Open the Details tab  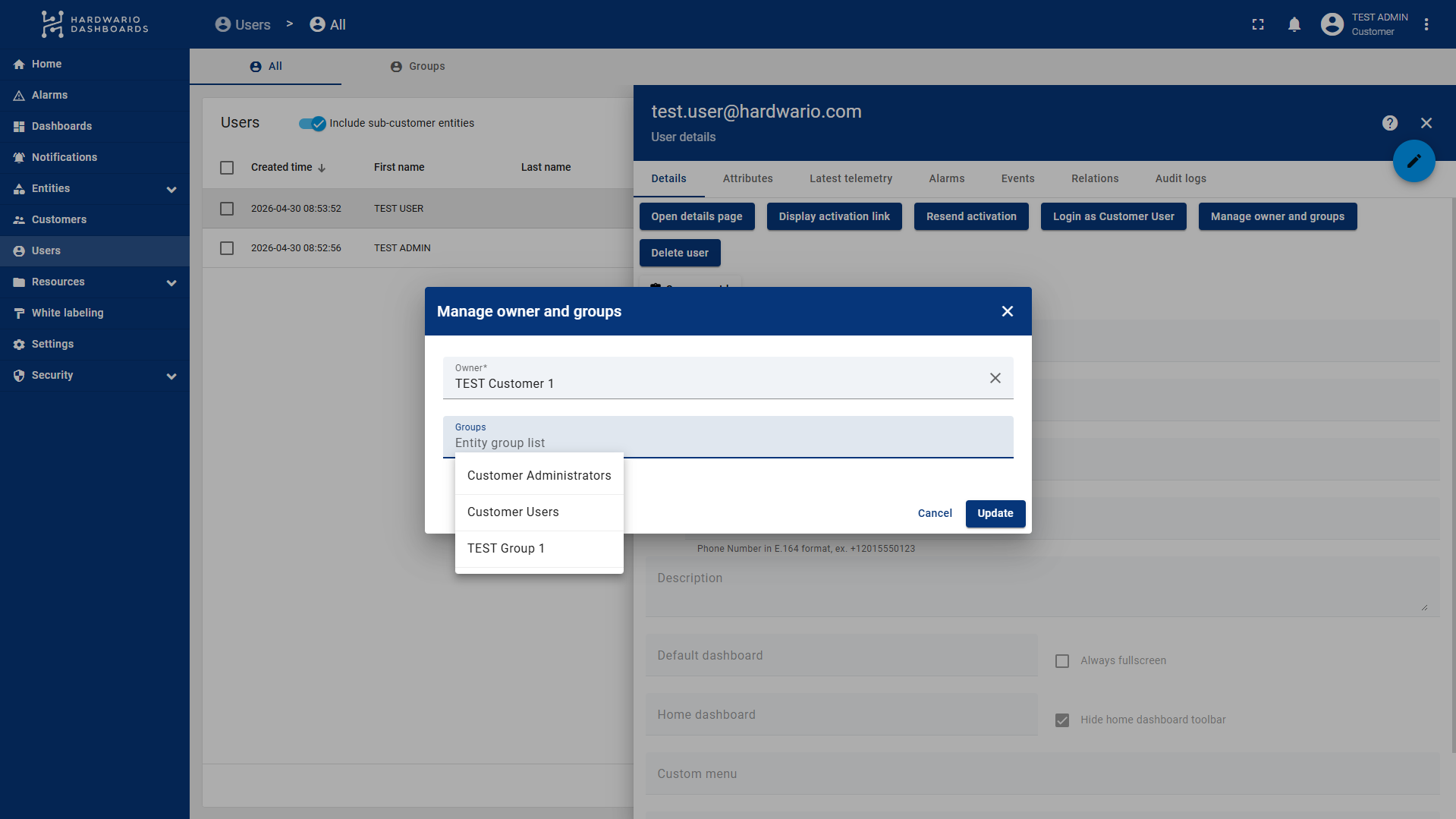click(668, 179)
